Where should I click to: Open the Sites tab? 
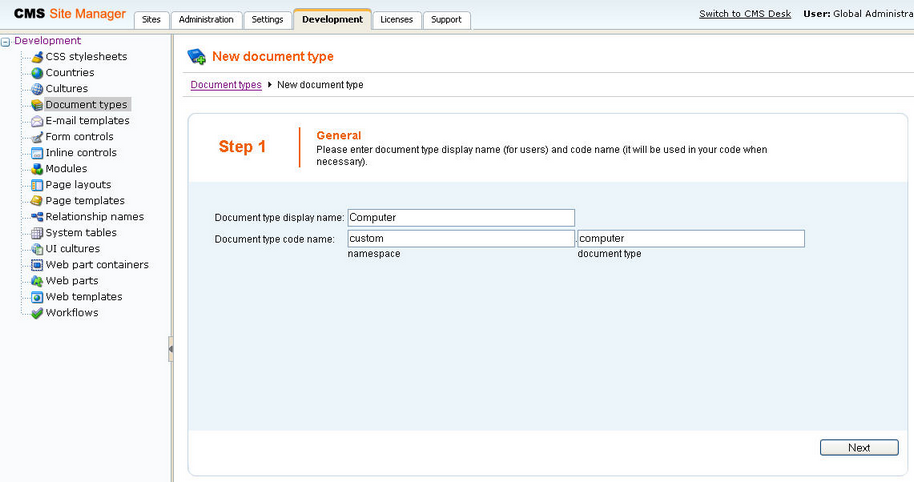coord(151,20)
